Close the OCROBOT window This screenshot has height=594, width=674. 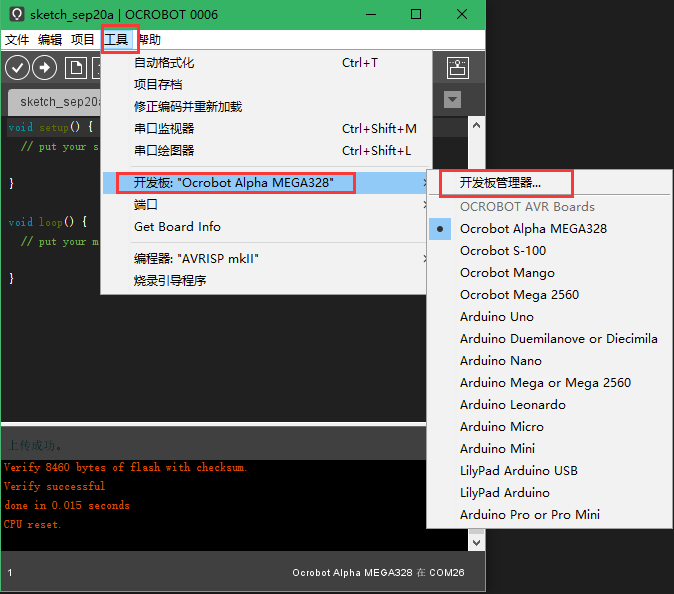pyautogui.click(x=462, y=14)
